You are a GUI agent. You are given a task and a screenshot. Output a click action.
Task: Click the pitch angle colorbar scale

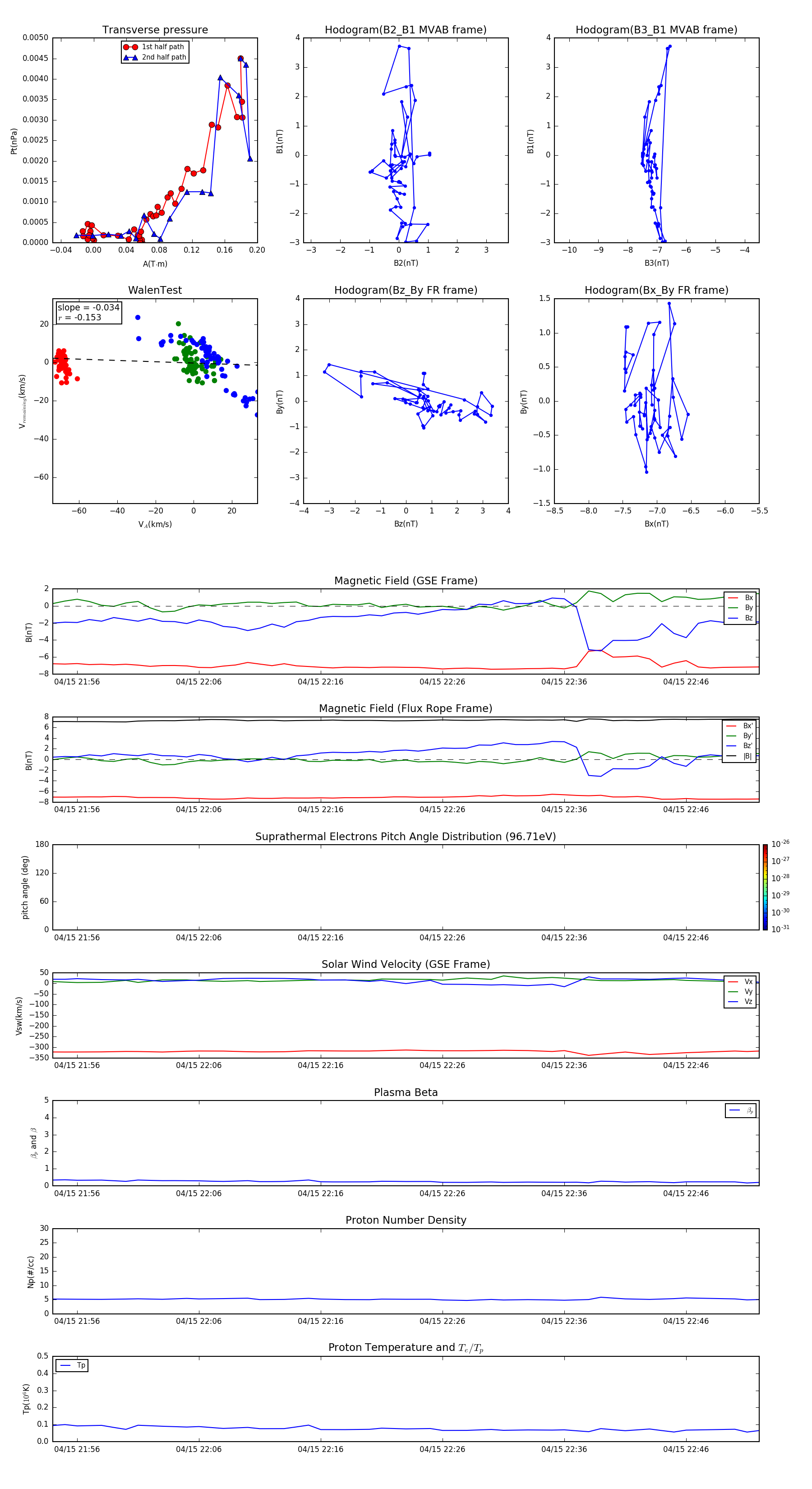(765, 887)
